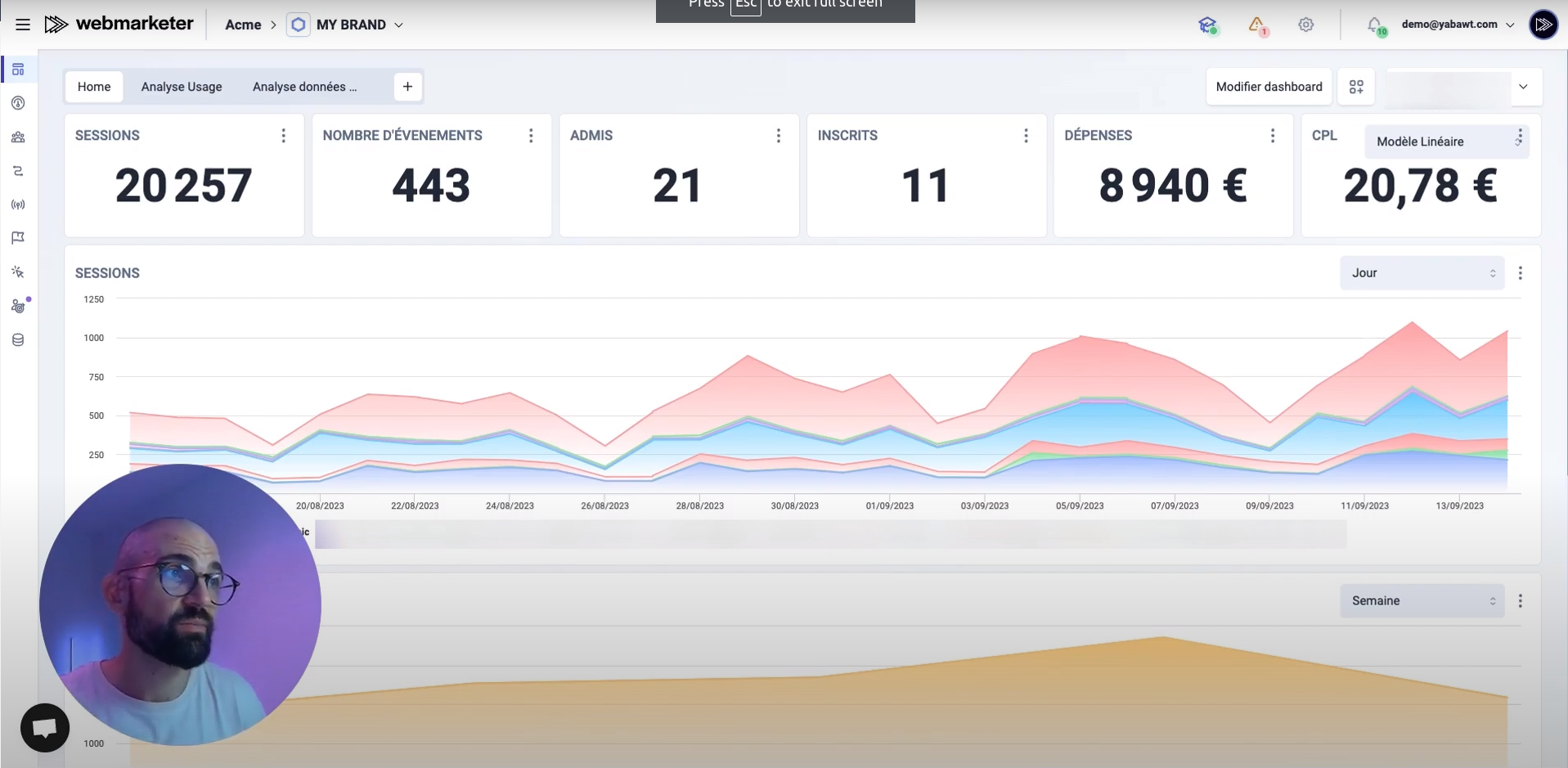This screenshot has width=1568, height=768.
Task: Open the database icon in sidebar
Action: (x=18, y=340)
